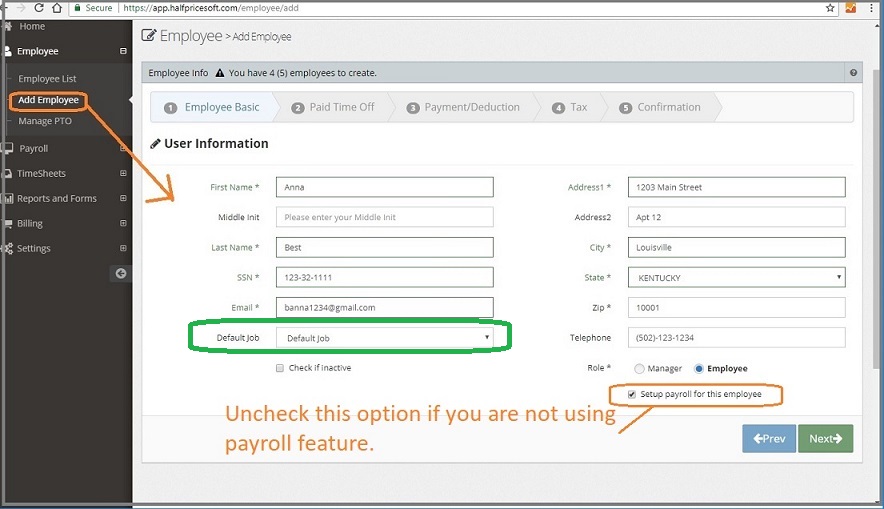
Task: Click the Home icon in sidebar
Action: click(x=8, y=26)
